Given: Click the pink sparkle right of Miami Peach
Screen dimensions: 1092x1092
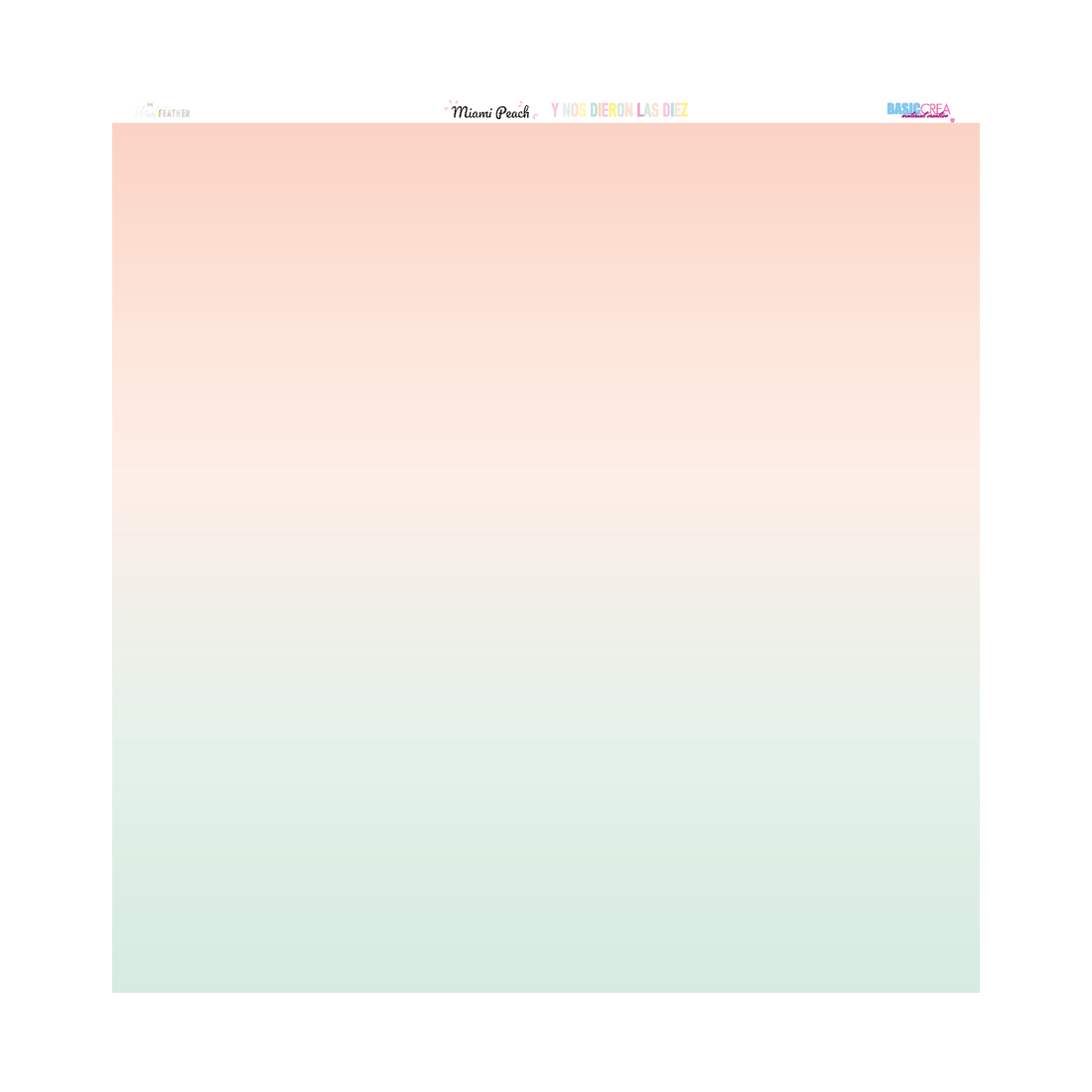Looking at the screenshot, I should coord(535,115).
